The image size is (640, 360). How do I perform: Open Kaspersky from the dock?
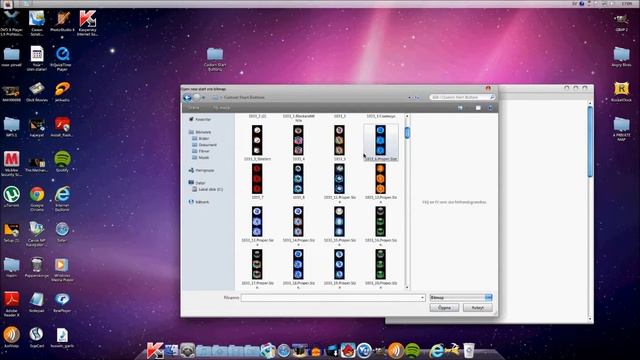tap(155, 350)
